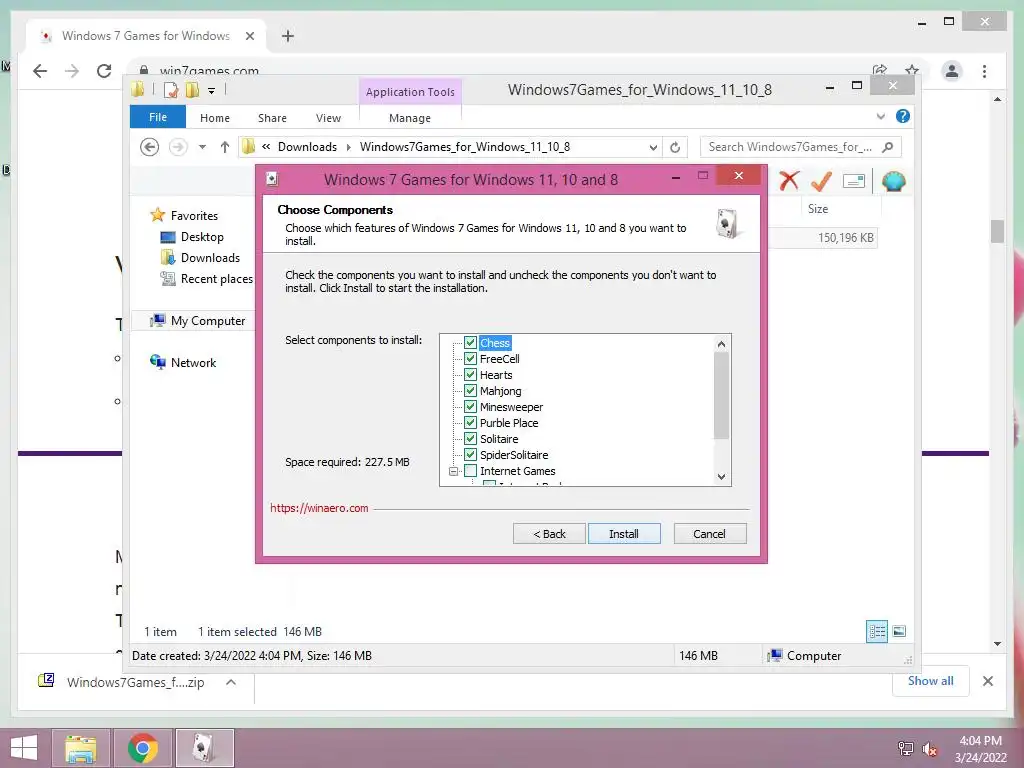Click the Back button in installer
Viewport: 1024px width, 768px height.
(x=549, y=534)
